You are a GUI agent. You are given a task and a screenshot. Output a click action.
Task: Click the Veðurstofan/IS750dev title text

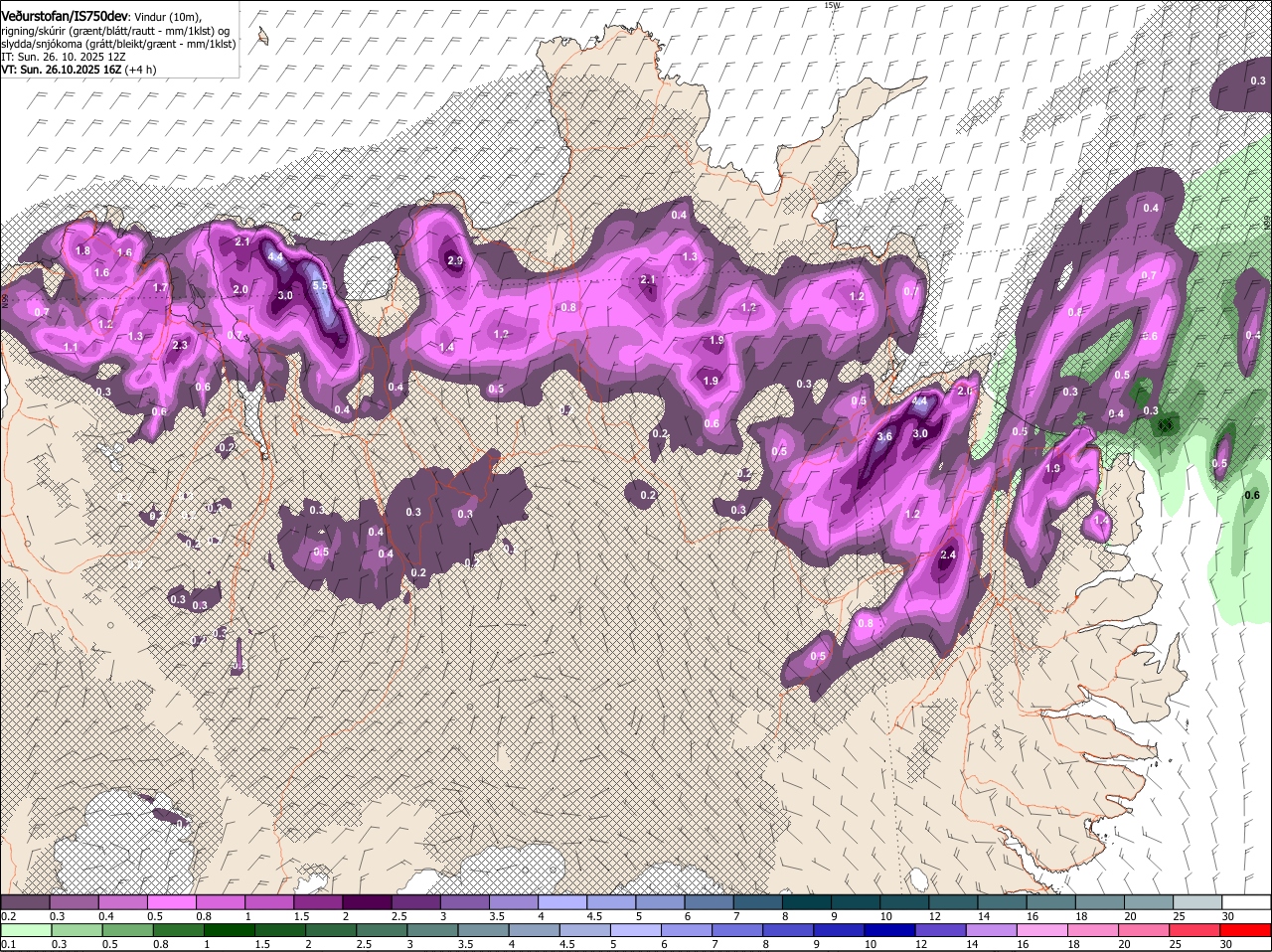point(65,16)
